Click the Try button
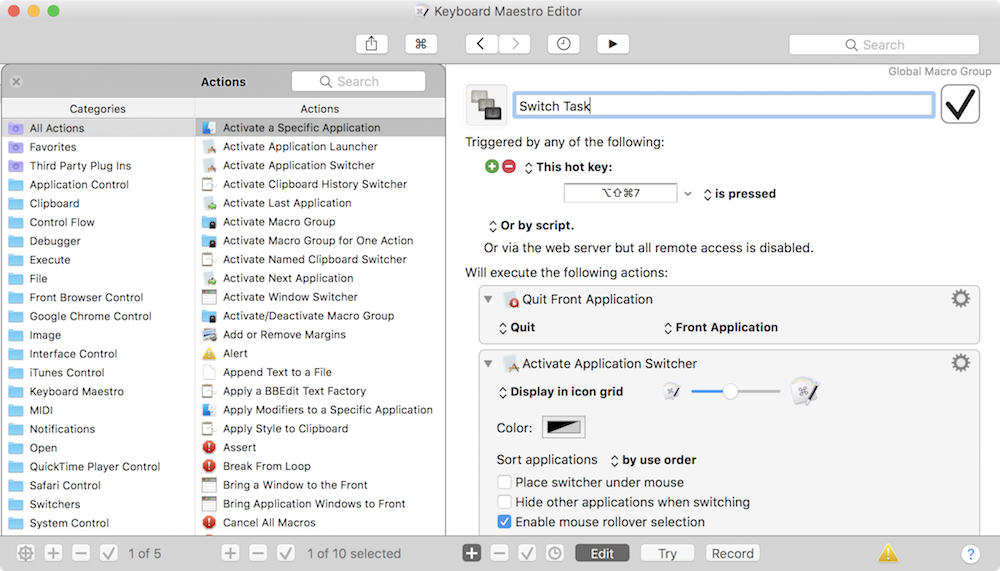Viewport: 1000px width, 571px height. [x=667, y=553]
